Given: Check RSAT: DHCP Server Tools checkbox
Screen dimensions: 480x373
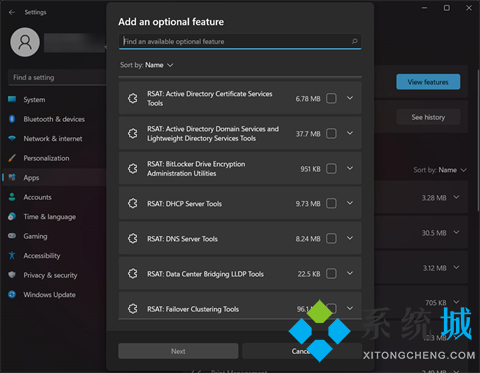Looking at the screenshot, I should tap(331, 203).
